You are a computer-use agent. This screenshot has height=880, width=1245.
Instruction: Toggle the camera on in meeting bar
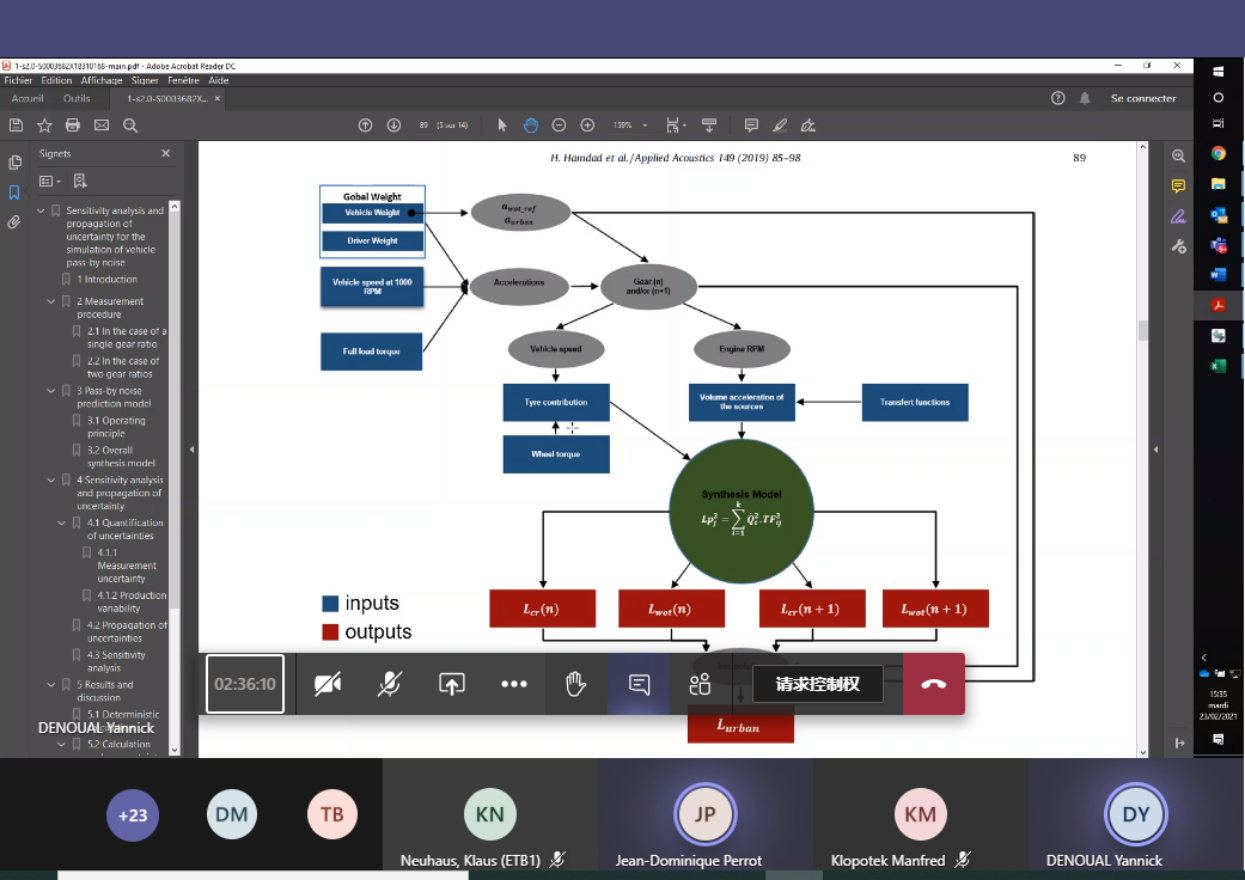(327, 684)
